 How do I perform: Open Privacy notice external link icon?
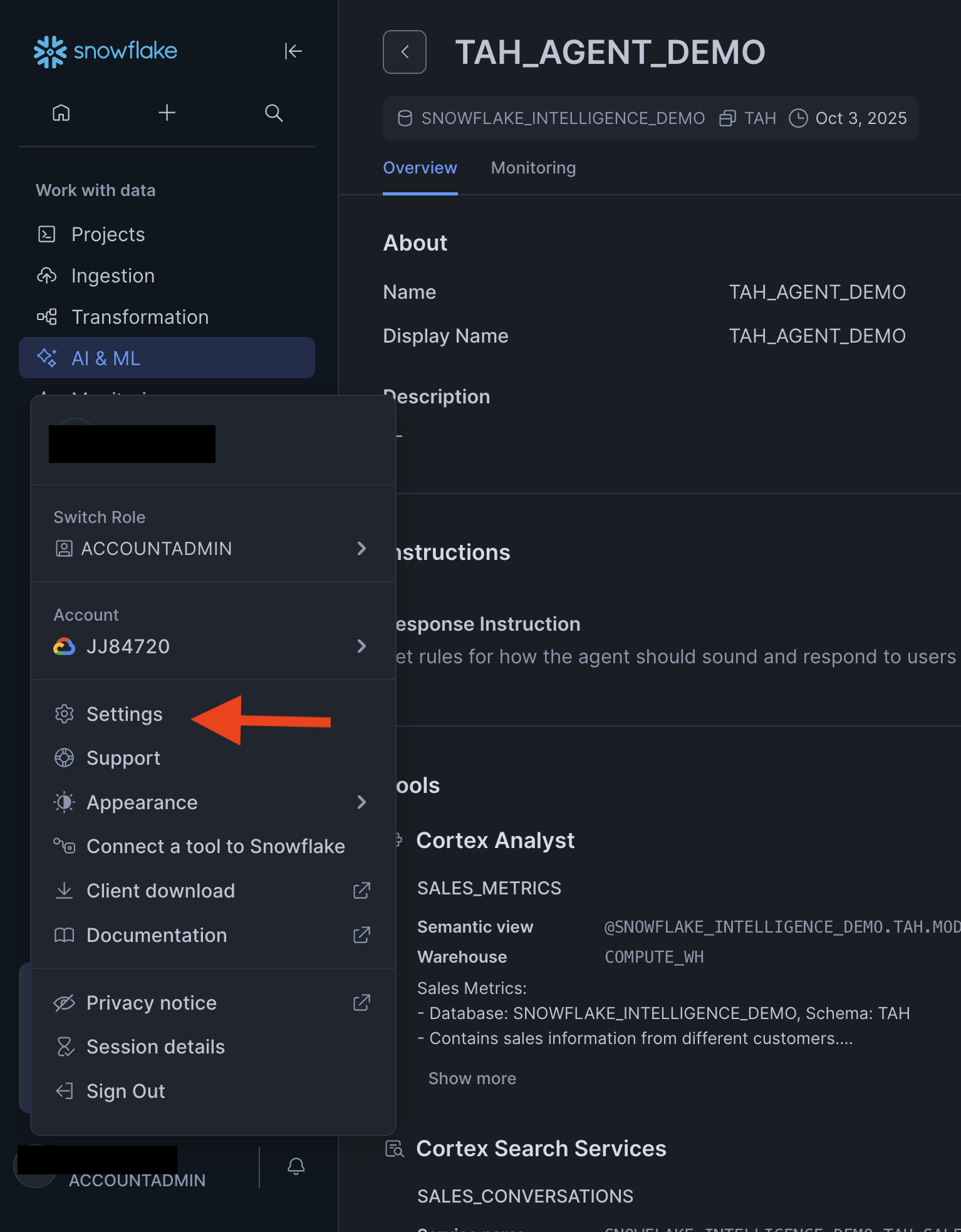pos(361,1003)
